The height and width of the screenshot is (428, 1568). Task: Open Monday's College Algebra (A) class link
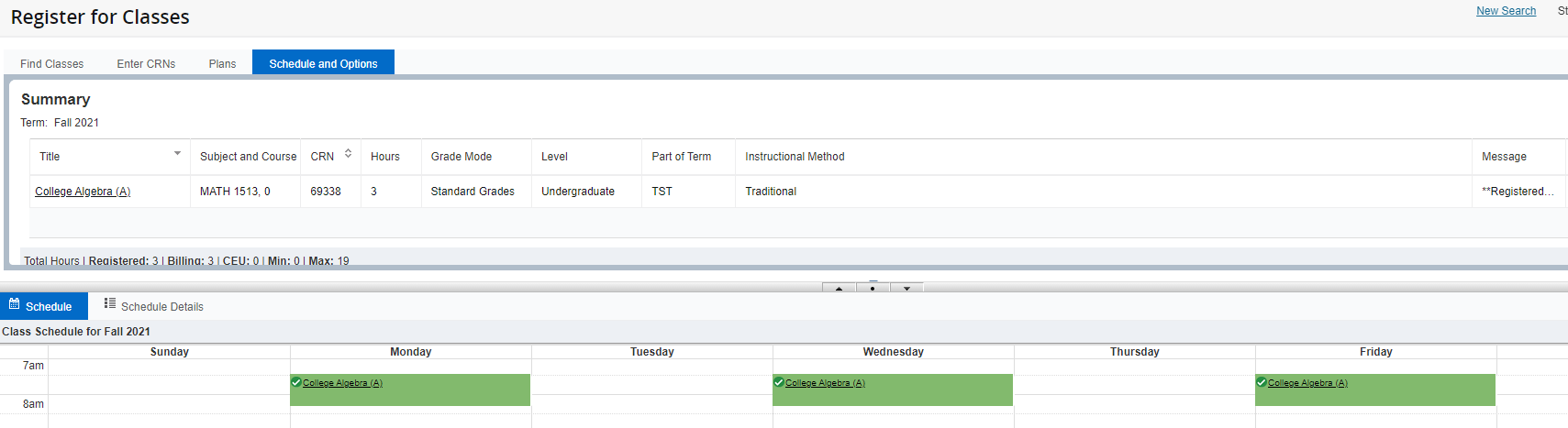(x=342, y=383)
